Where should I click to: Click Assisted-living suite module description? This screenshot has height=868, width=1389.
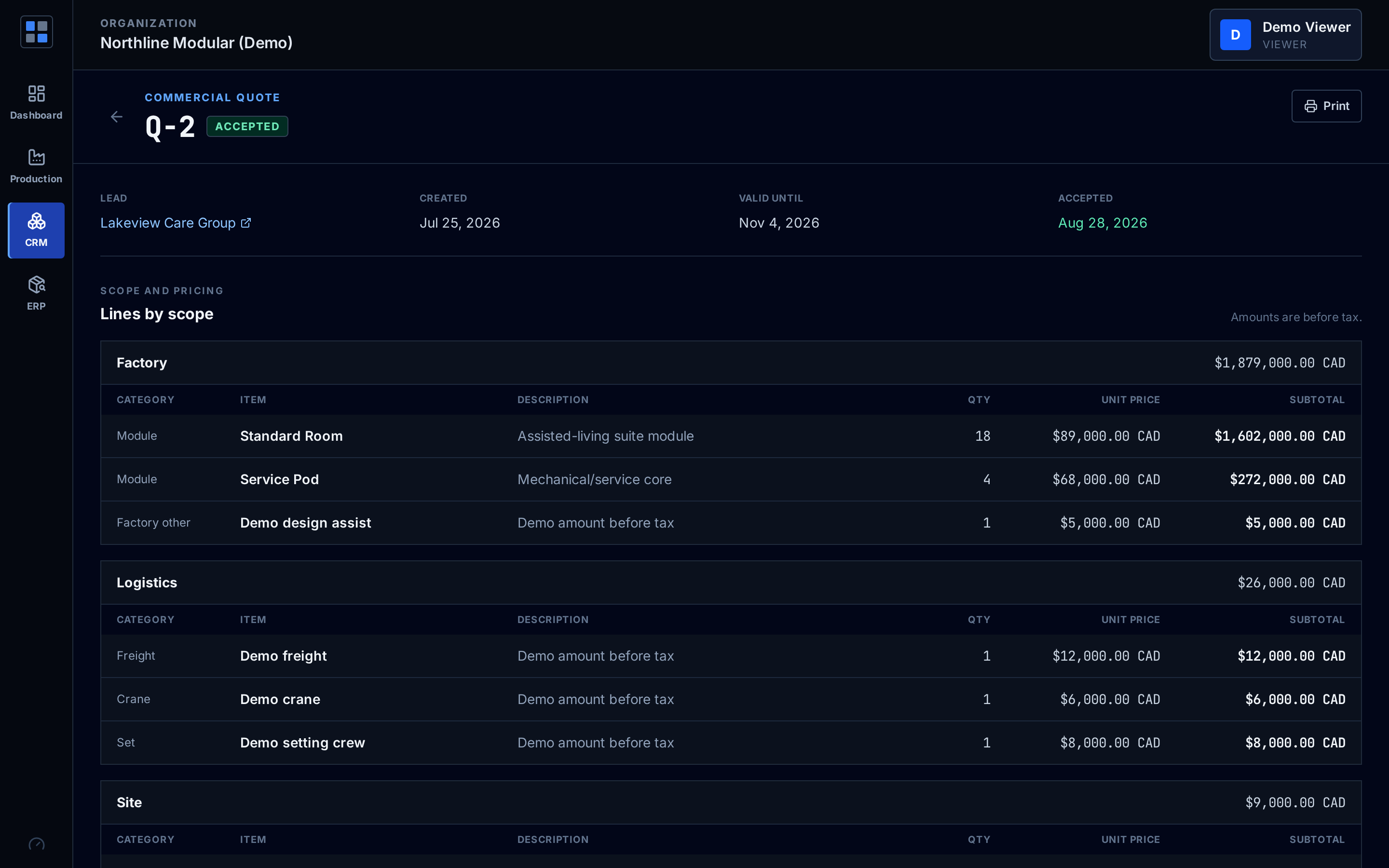pos(606,436)
